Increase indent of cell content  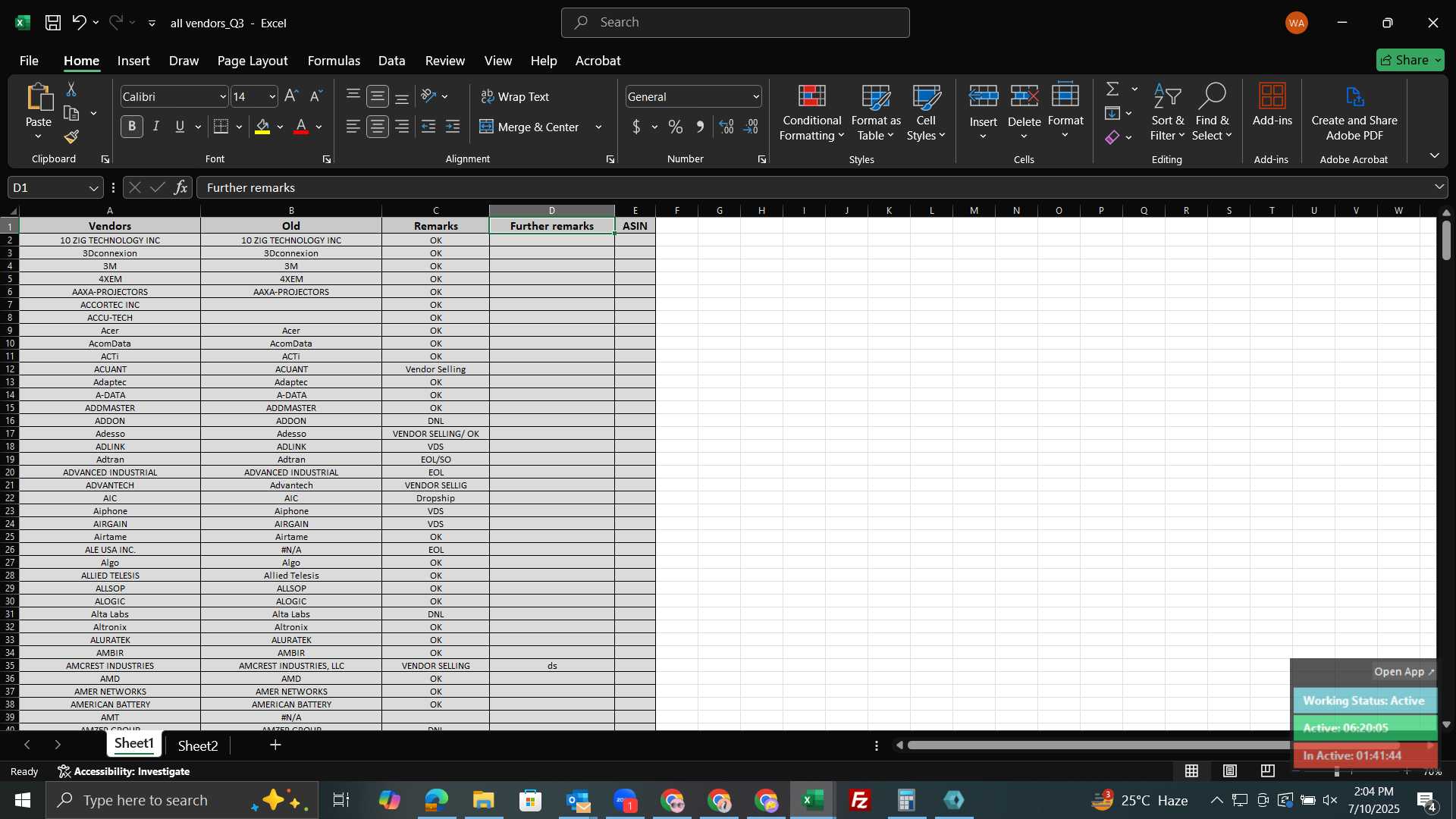click(453, 127)
